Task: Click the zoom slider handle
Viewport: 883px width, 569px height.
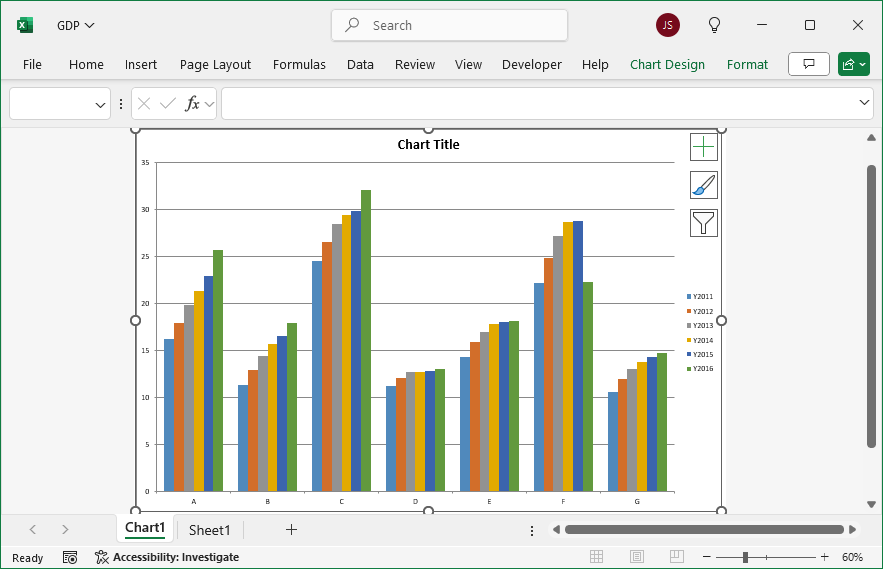Action: click(745, 557)
